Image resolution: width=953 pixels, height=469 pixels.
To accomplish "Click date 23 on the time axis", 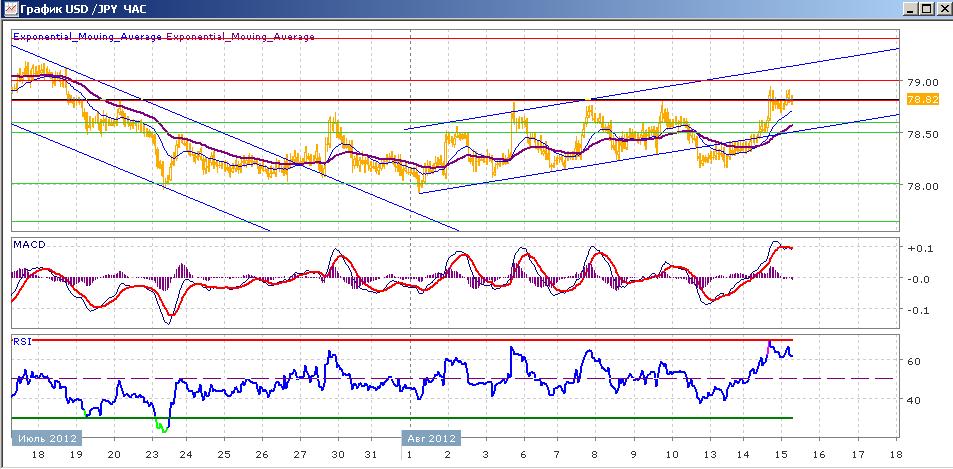I will 152,454.
